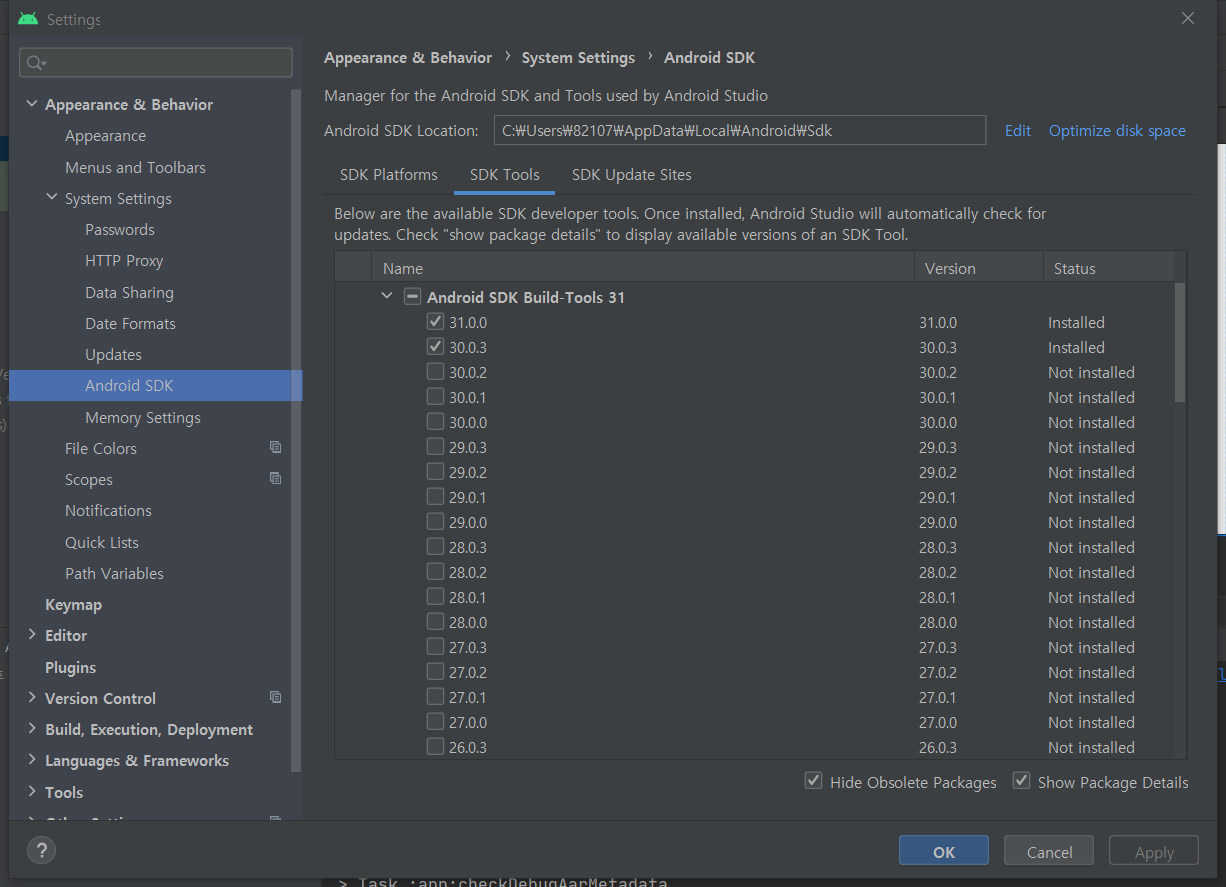Image resolution: width=1226 pixels, height=887 pixels.
Task: Click the SDK tools table vertical scrollbar
Action: (x=1180, y=342)
